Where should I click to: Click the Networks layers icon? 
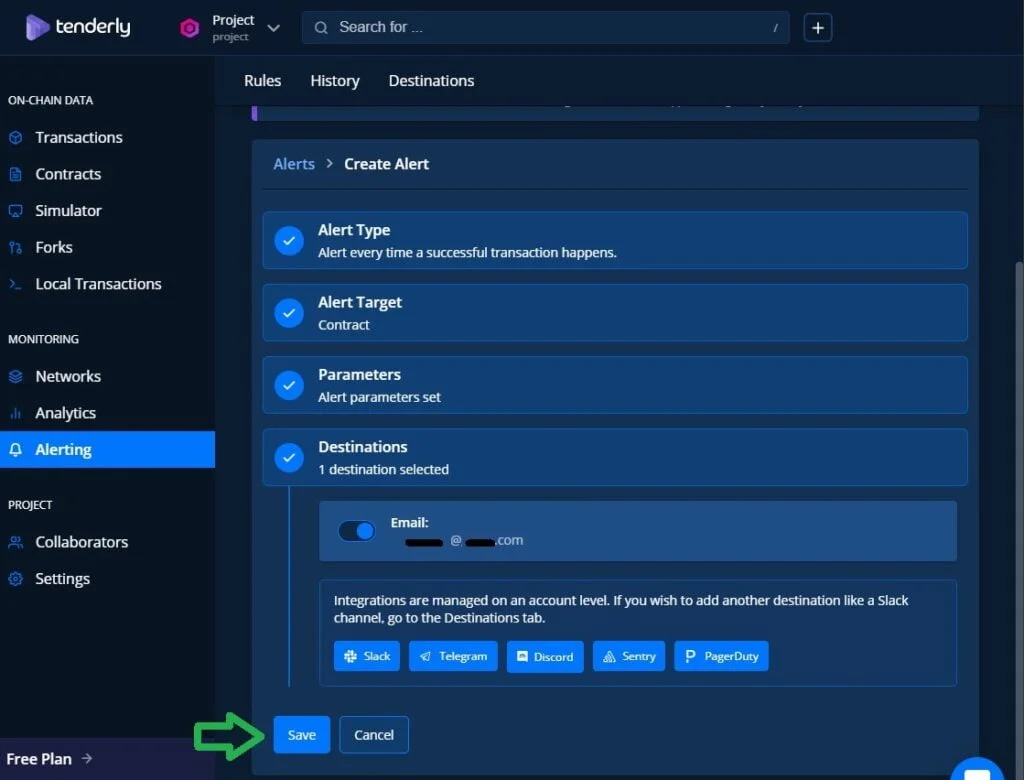click(16, 376)
